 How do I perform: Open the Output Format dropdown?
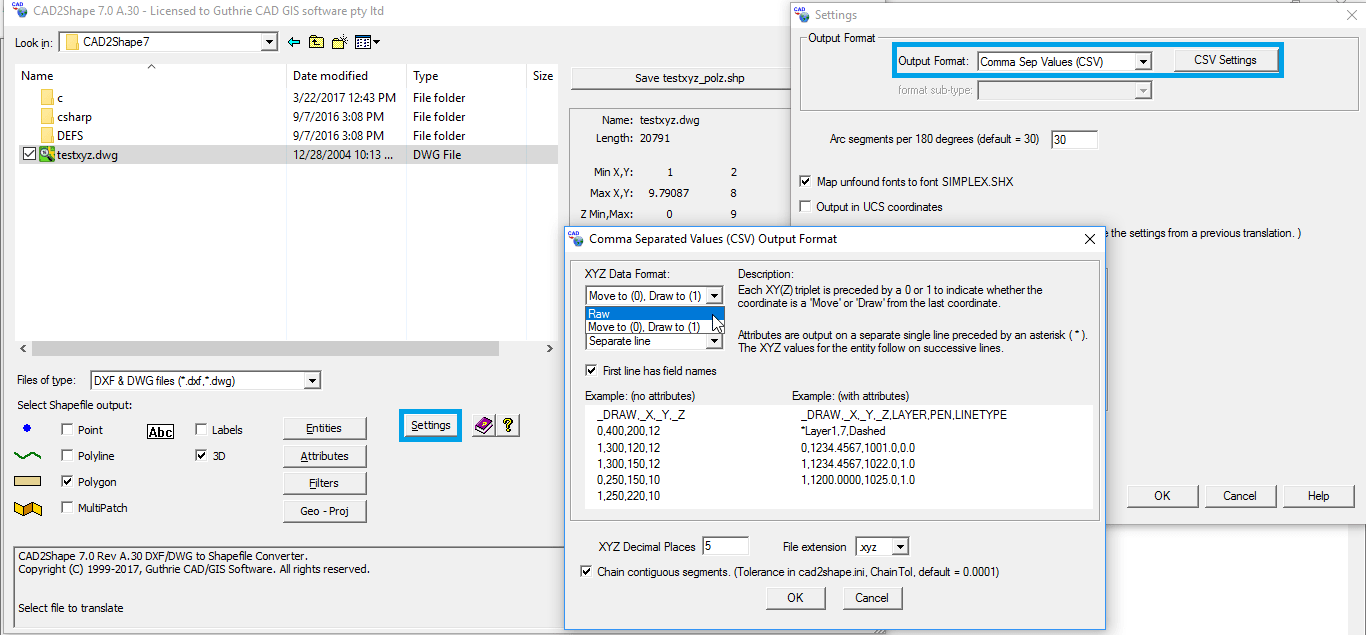pyautogui.click(x=1142, y=61)
